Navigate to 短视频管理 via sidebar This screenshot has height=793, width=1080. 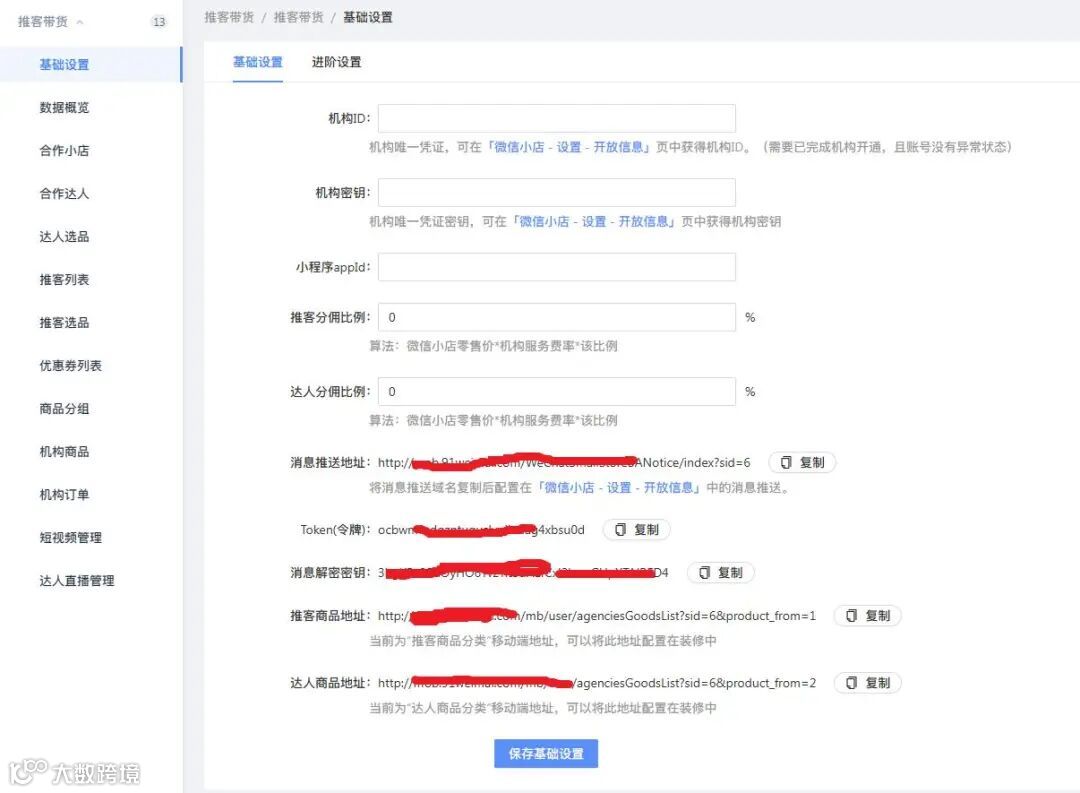click(x=69, y=537)
